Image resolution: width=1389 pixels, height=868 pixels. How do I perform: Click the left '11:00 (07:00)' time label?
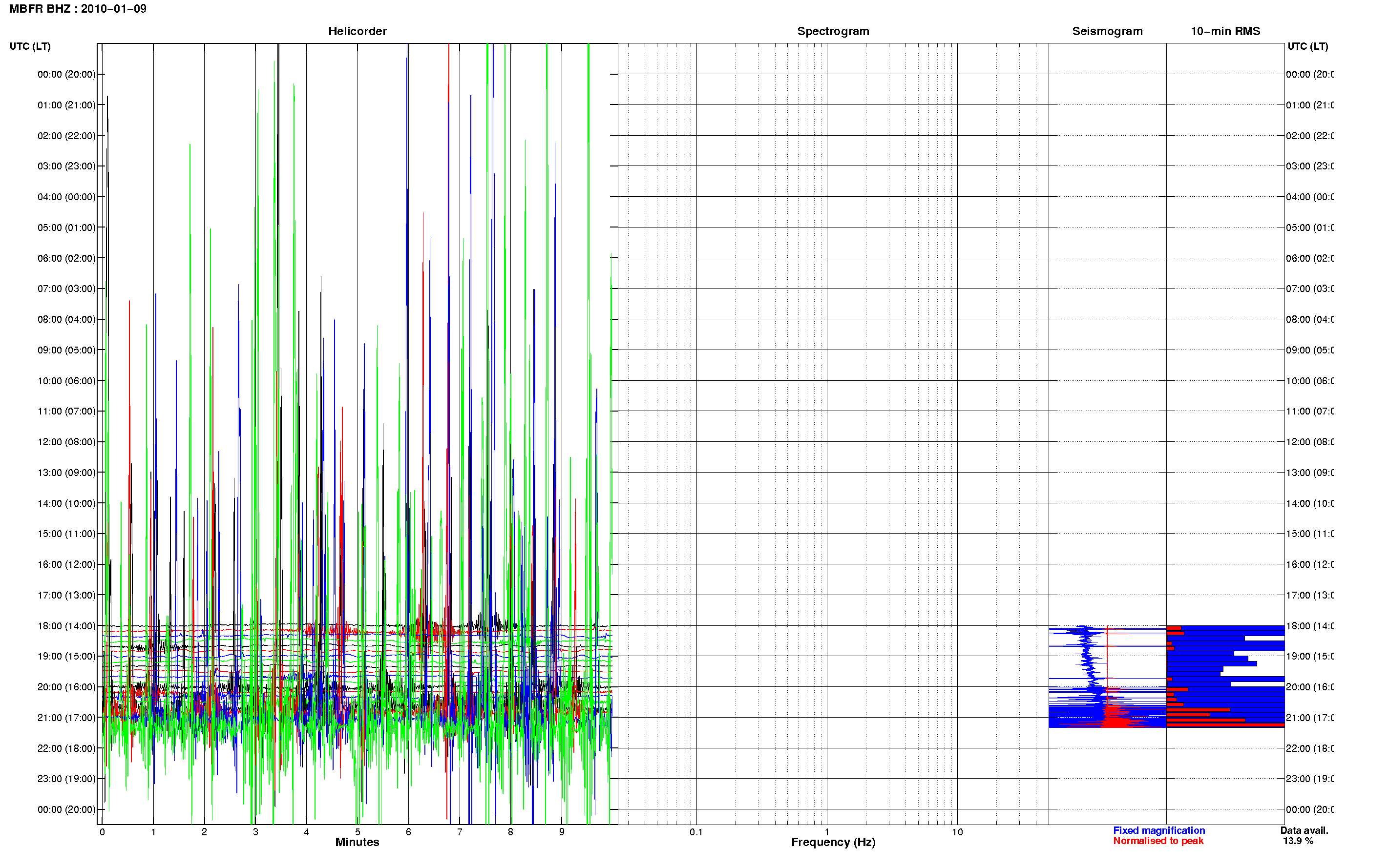pyautogui.click(x=66, y=411)
